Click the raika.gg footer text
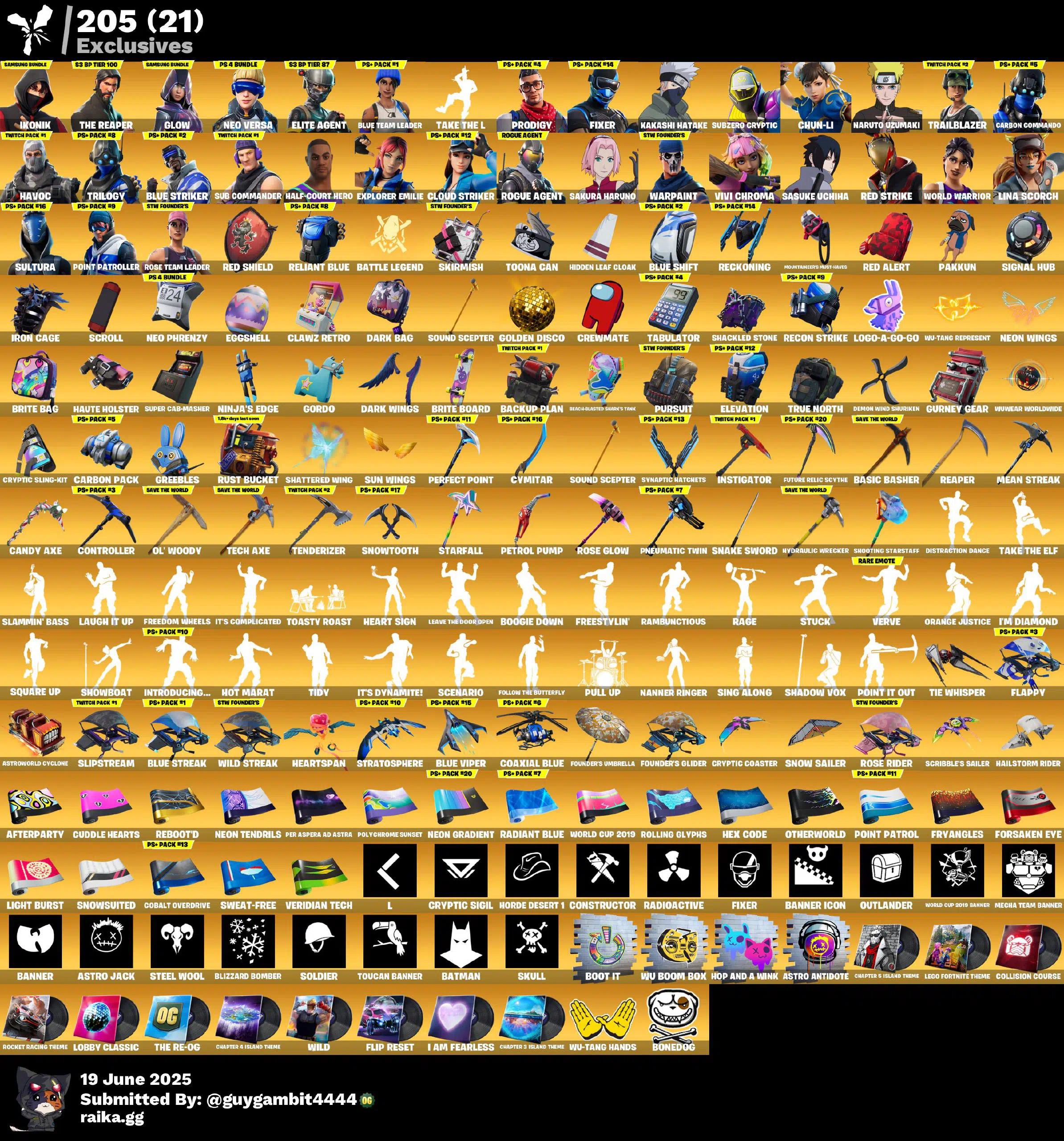 [112, 1117]
